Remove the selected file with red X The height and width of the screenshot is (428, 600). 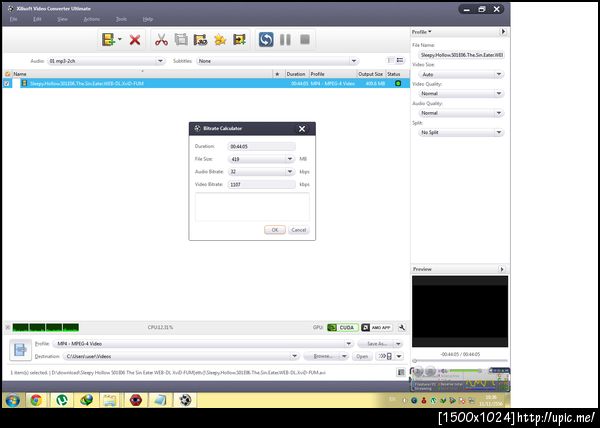(135, 39)
